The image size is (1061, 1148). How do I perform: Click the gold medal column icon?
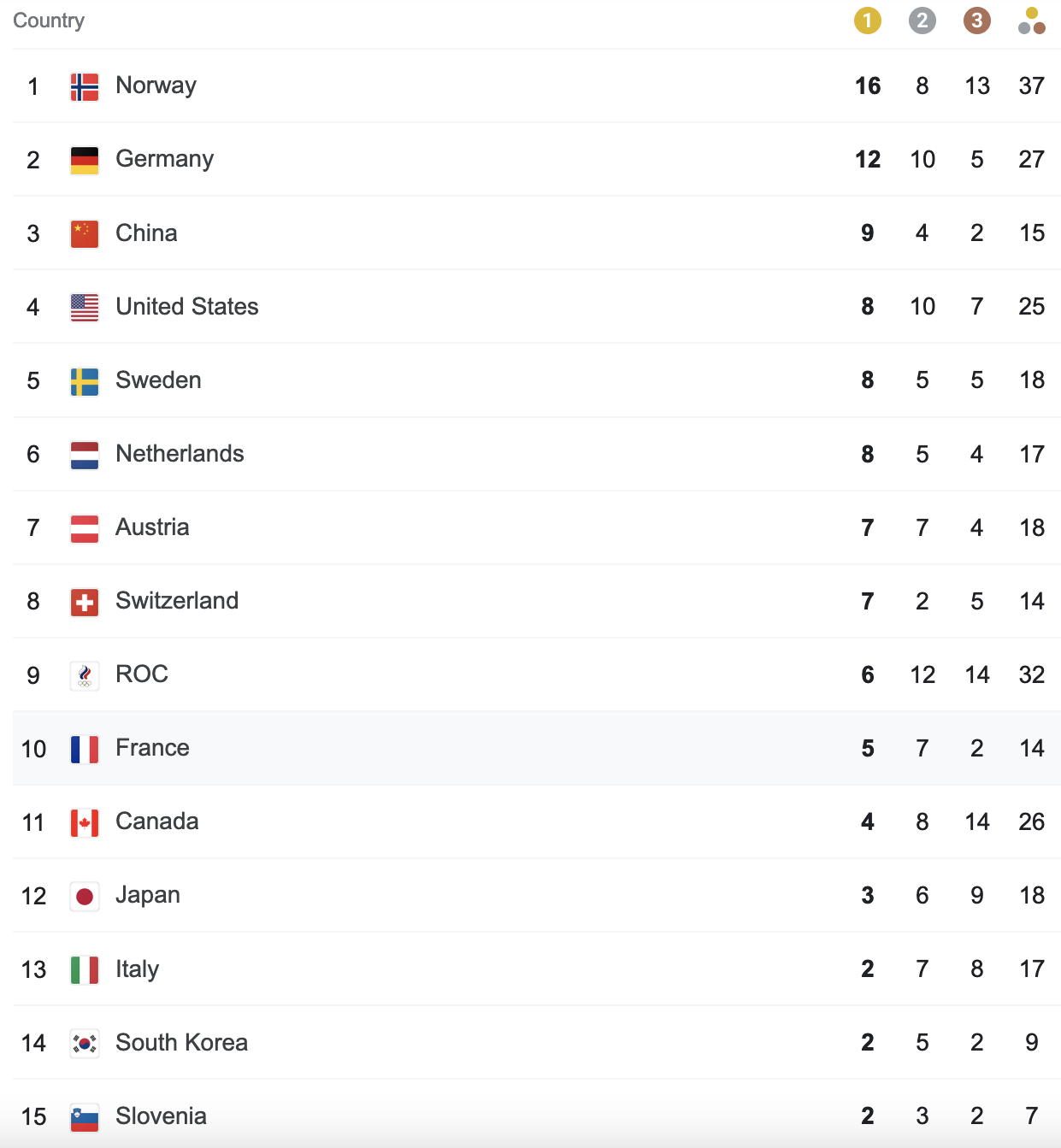pyautogui.click(x=867, y=21)
